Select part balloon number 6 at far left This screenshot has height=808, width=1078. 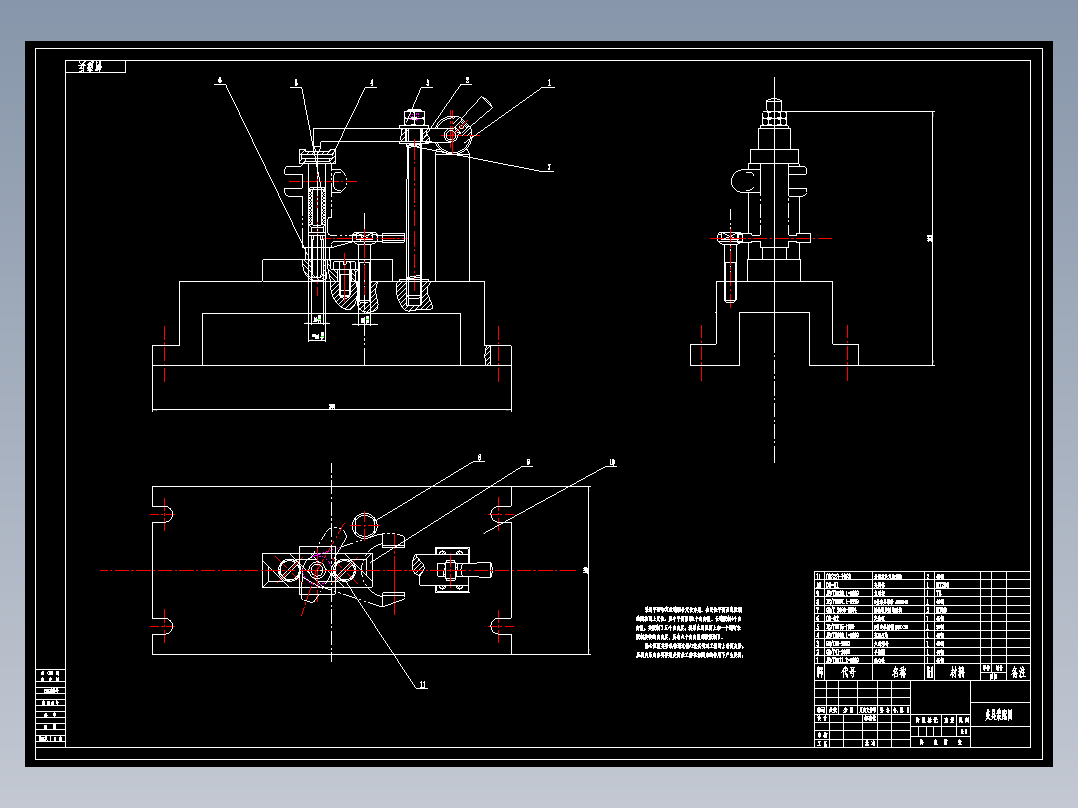pyautogui.click(x=220, y=80)
